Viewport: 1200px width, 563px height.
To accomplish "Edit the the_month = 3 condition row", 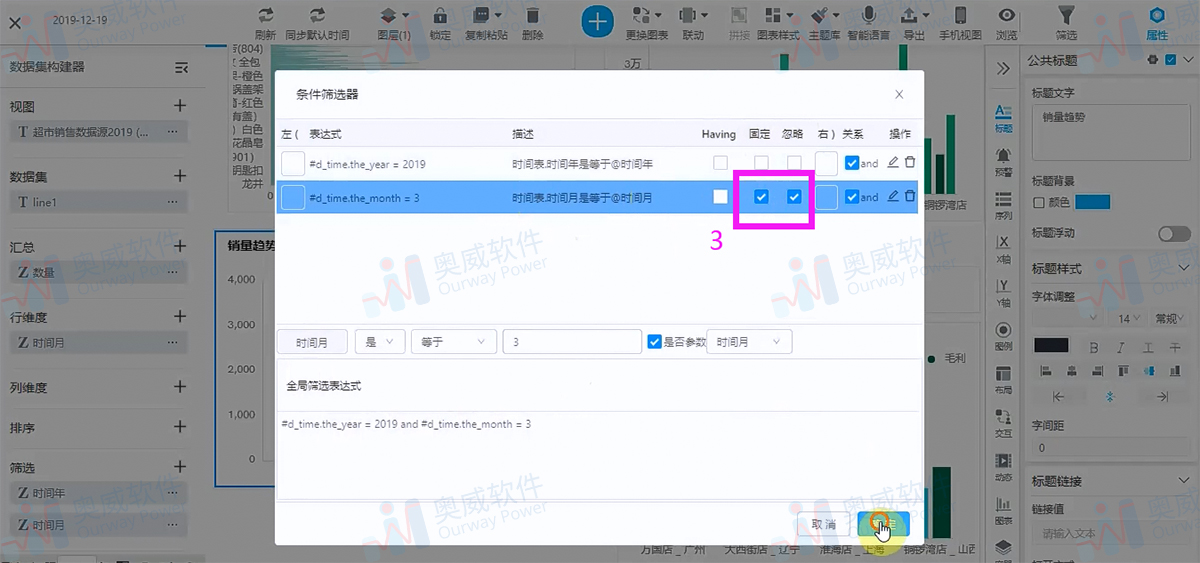I will tap(893, 197).
